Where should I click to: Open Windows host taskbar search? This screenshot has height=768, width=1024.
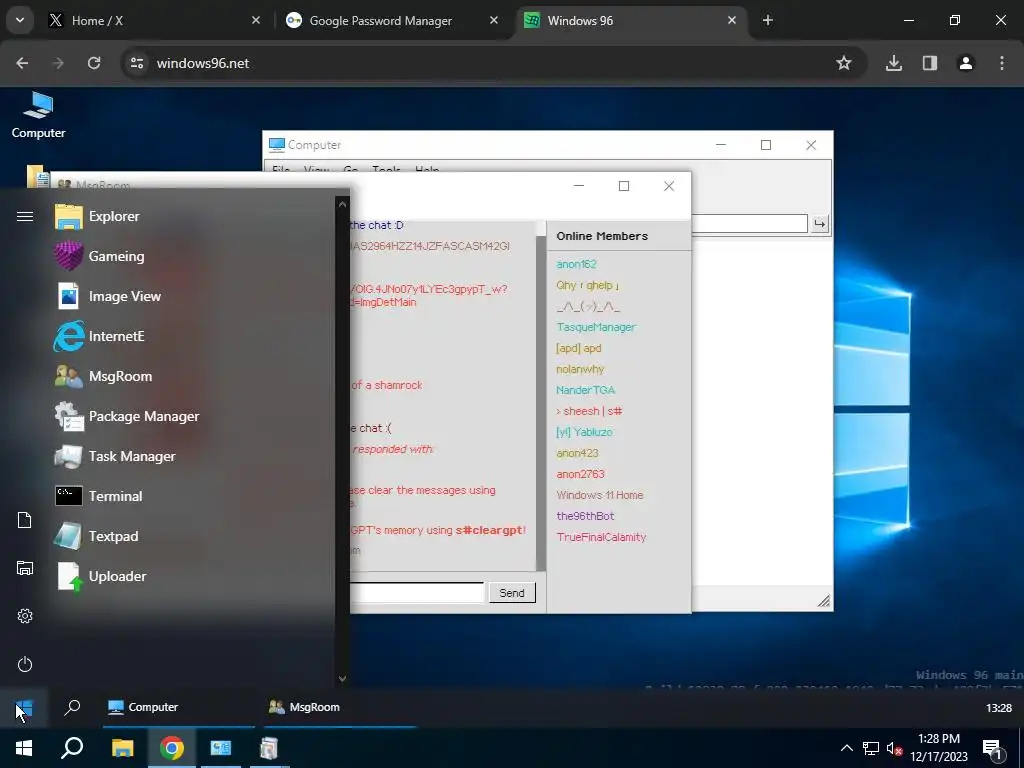click(x=72, y=748)
